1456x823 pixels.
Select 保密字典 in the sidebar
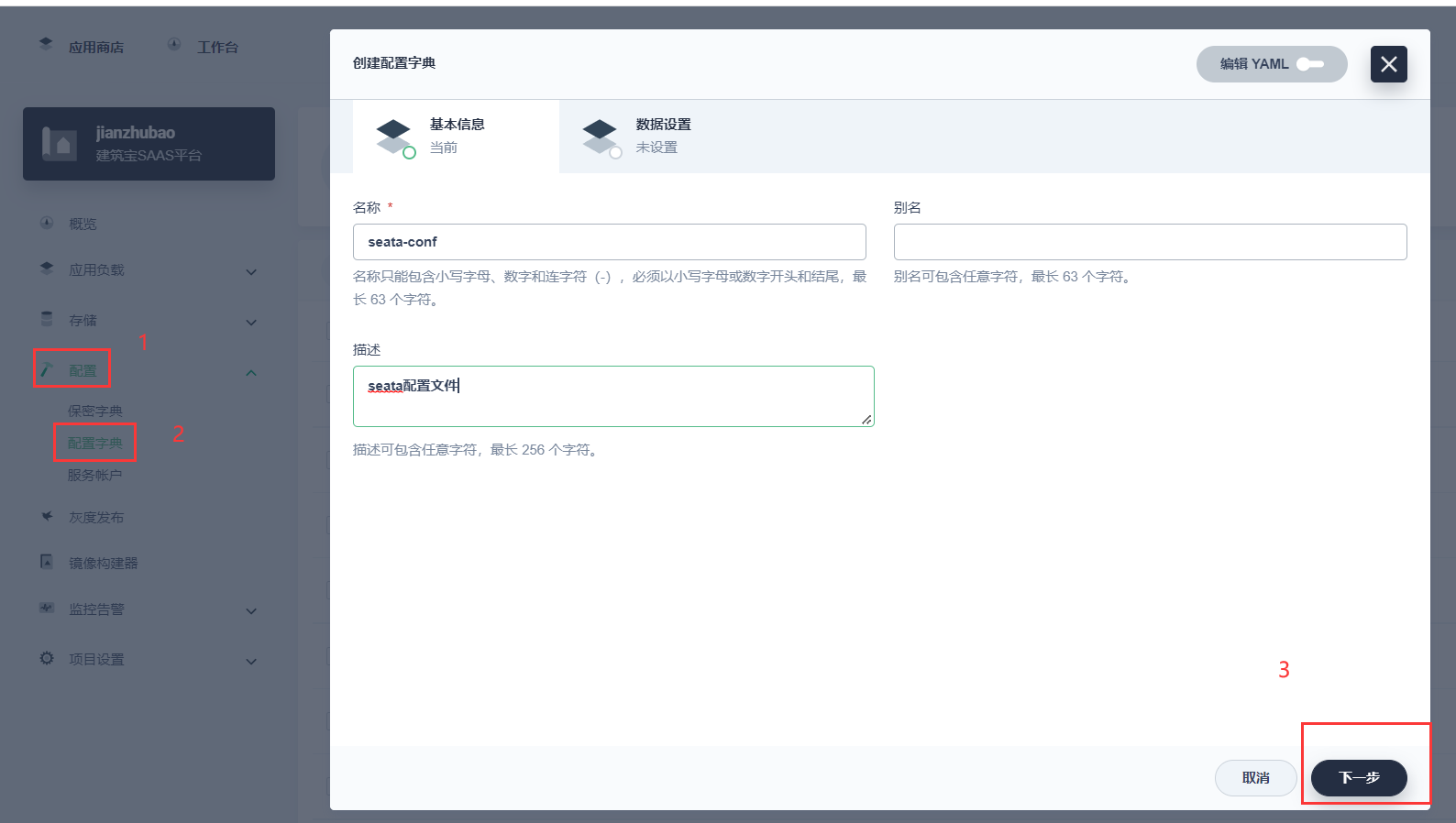tap(94, 411)
